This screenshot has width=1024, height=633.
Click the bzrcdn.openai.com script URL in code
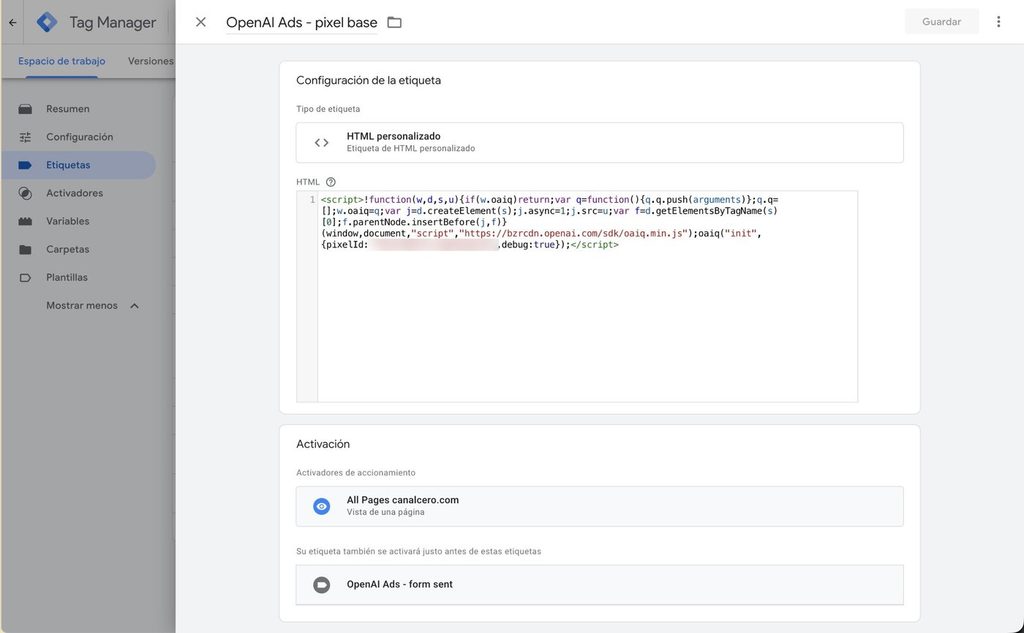(x=573, y=233)
